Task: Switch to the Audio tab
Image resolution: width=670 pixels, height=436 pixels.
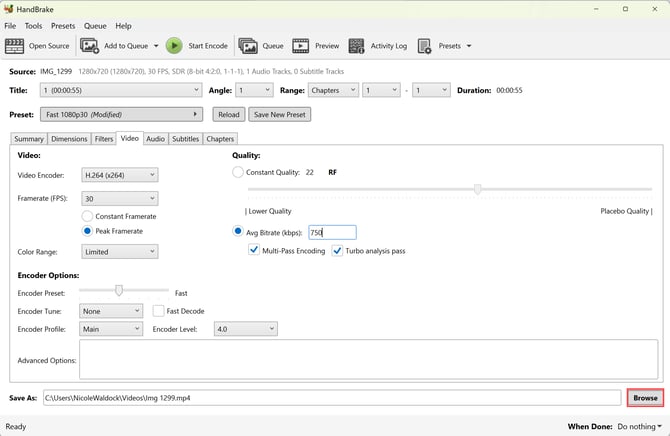Action: (155, 139)
